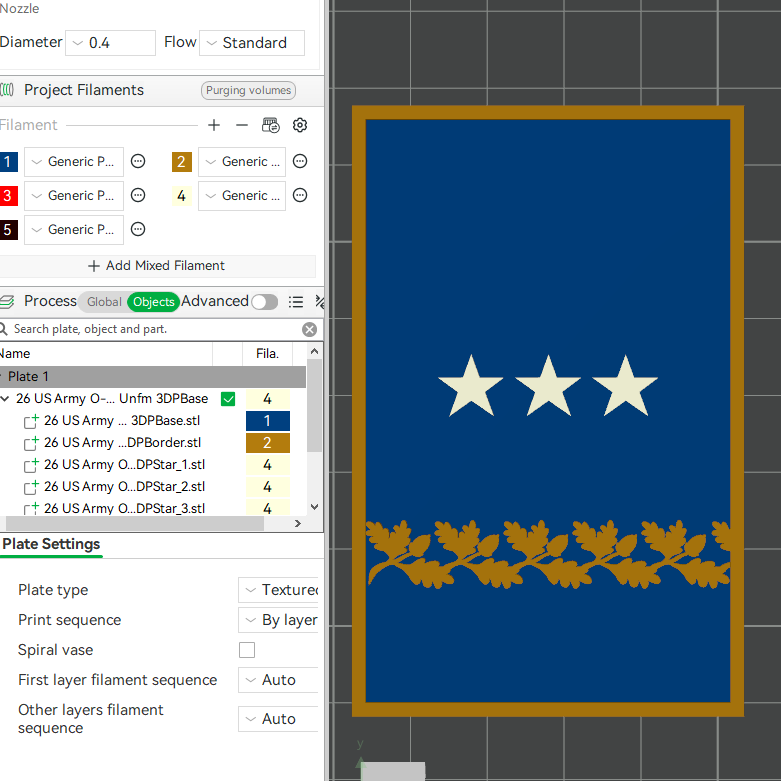
Task: Click the gold filament 2 color swatch
Action: point(182,161)
